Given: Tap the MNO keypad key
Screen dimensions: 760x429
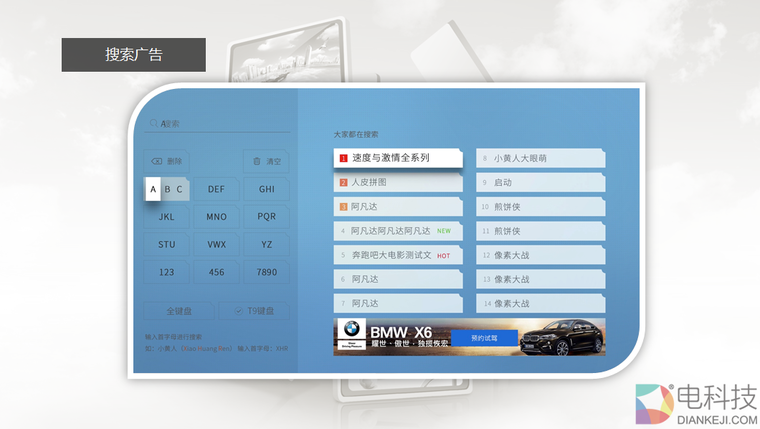Looking at the screenshot, I should coord(216,216).
